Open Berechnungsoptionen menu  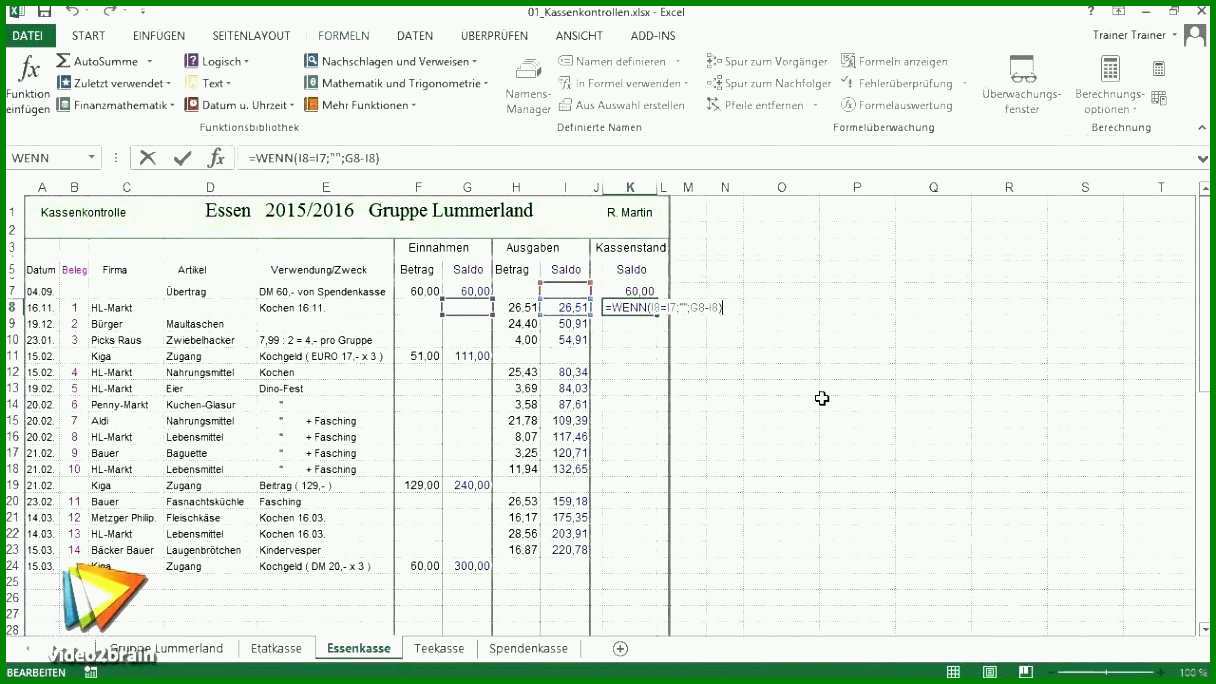click(x=1109, y=85)
